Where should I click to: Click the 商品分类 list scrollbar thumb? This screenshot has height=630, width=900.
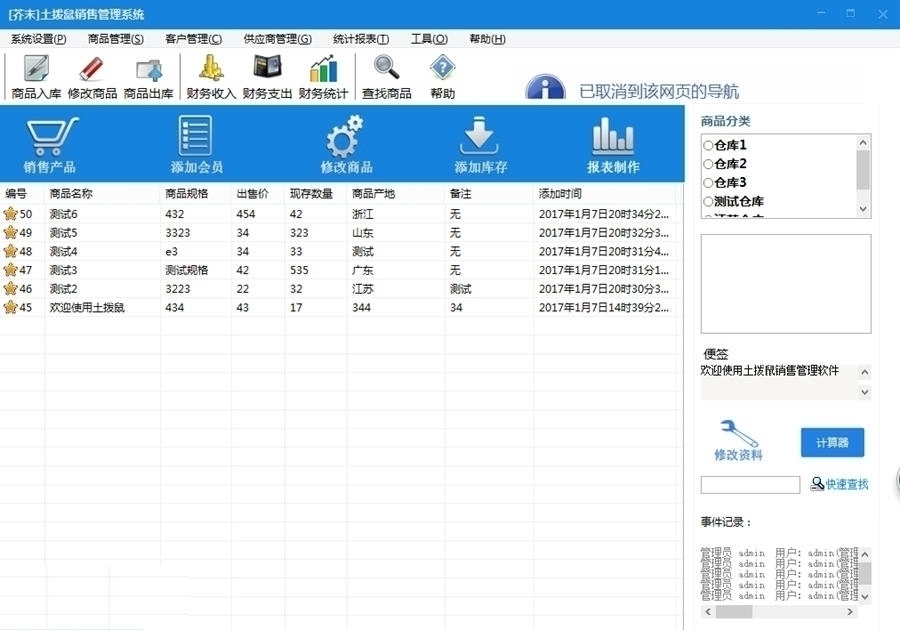click(x=863, y=170)
